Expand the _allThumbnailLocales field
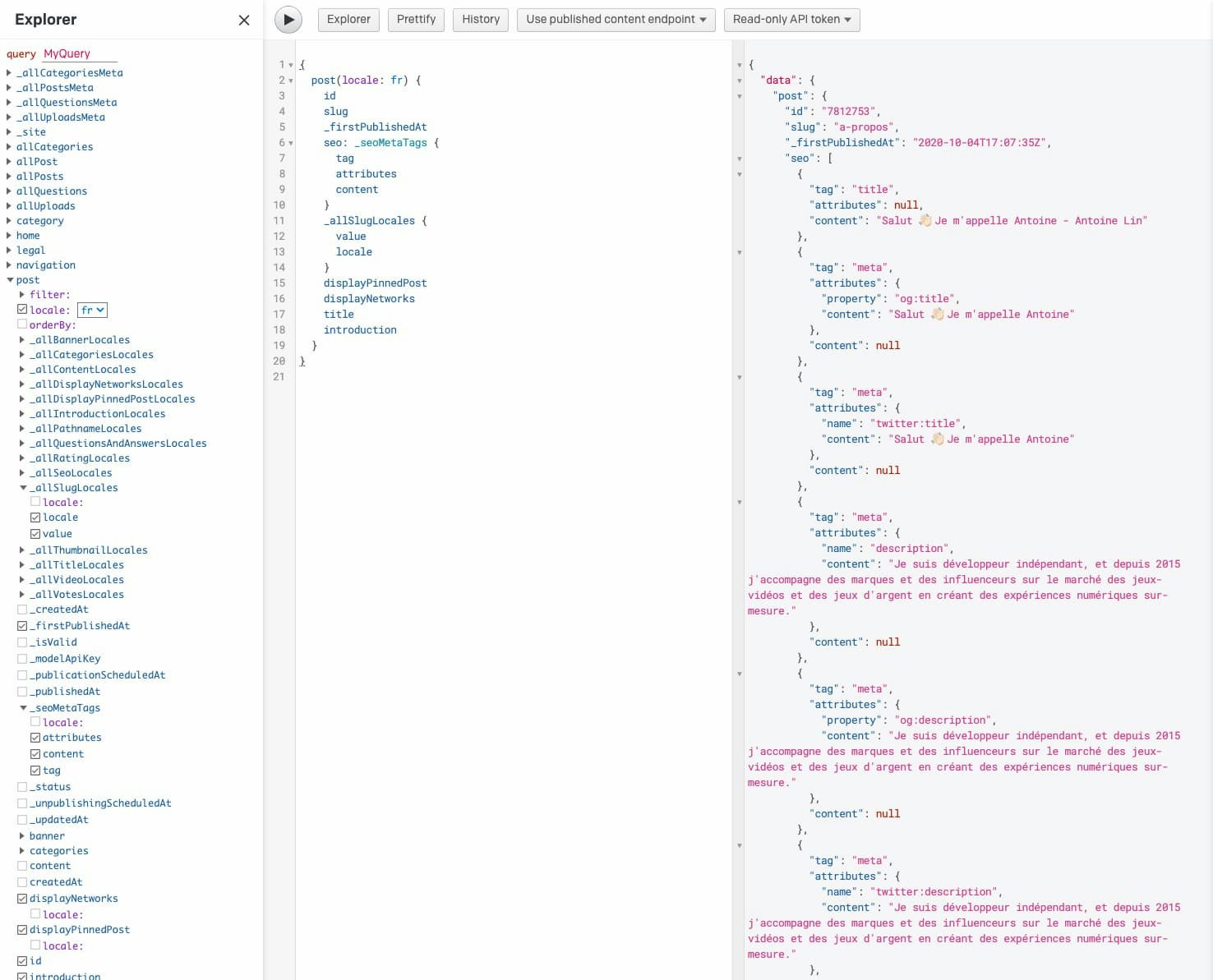The width and height of the screenshot is (1213, 980). [x=22, y=550]
